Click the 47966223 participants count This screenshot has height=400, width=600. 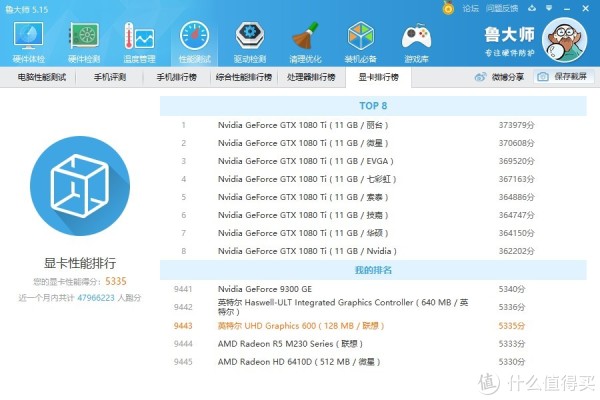[96, 298]
